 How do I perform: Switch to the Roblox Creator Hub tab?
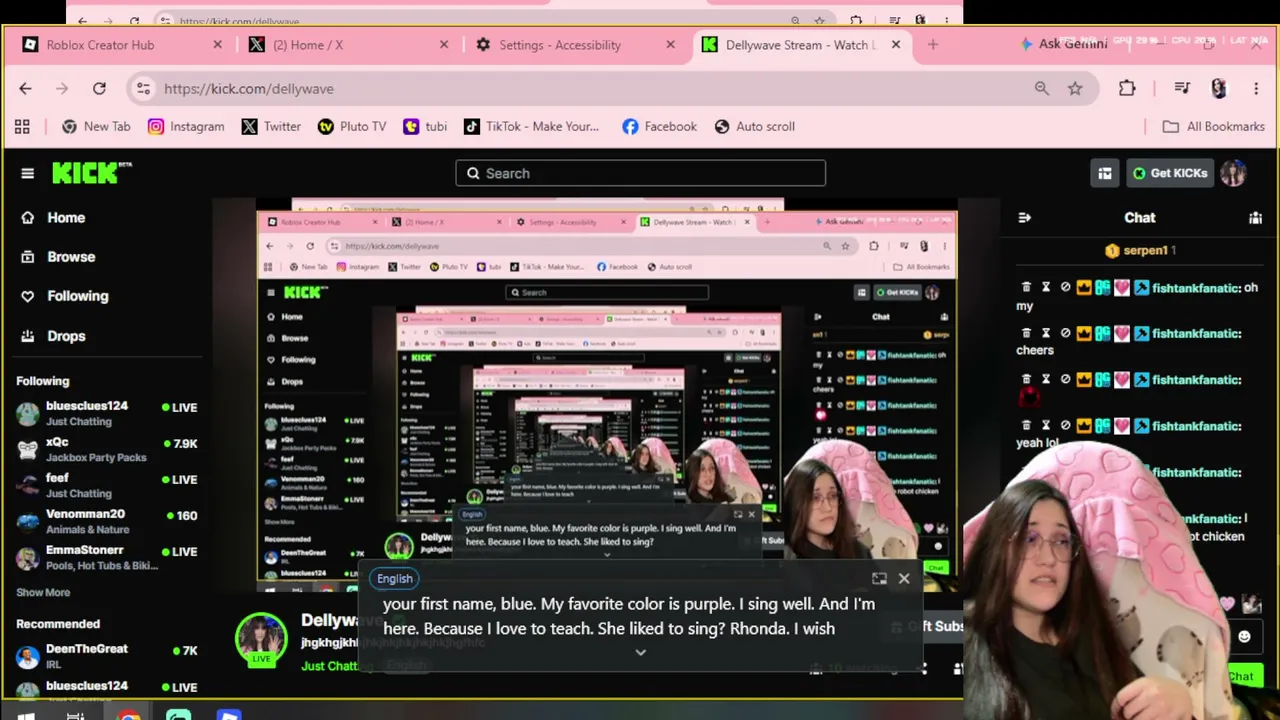[120, 45]
